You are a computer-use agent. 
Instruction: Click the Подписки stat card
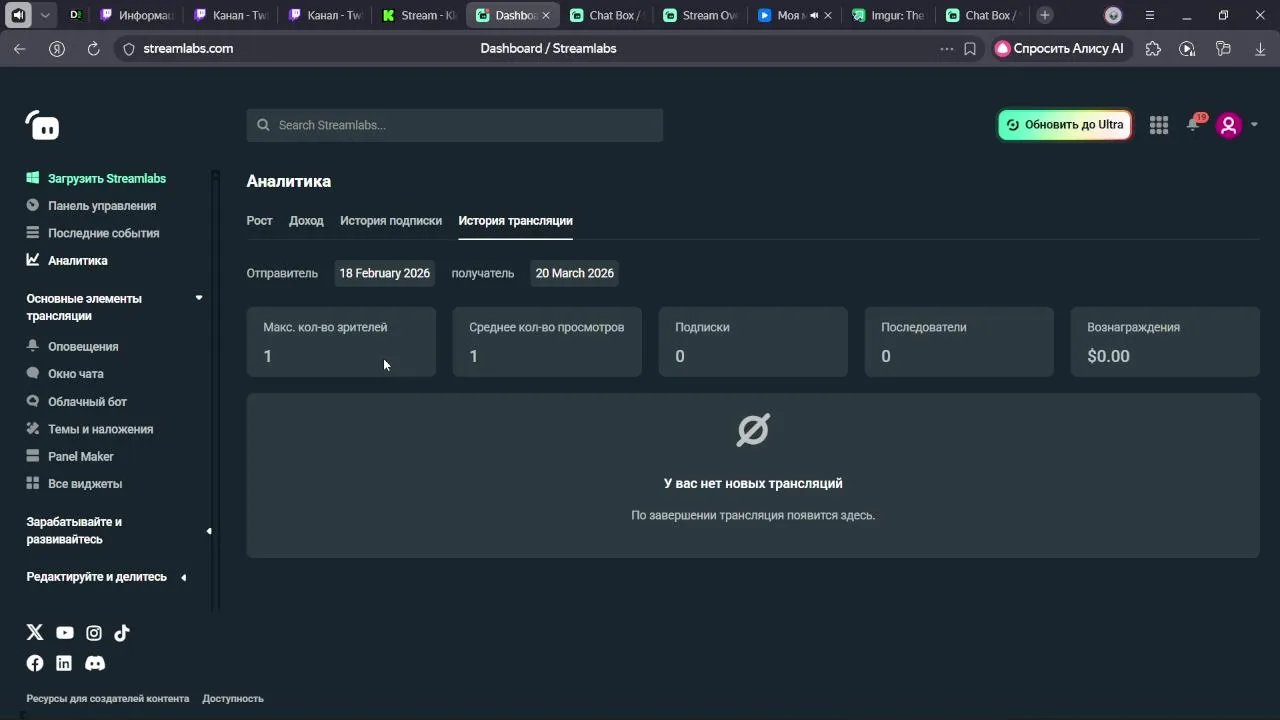(x=753, y=342)
